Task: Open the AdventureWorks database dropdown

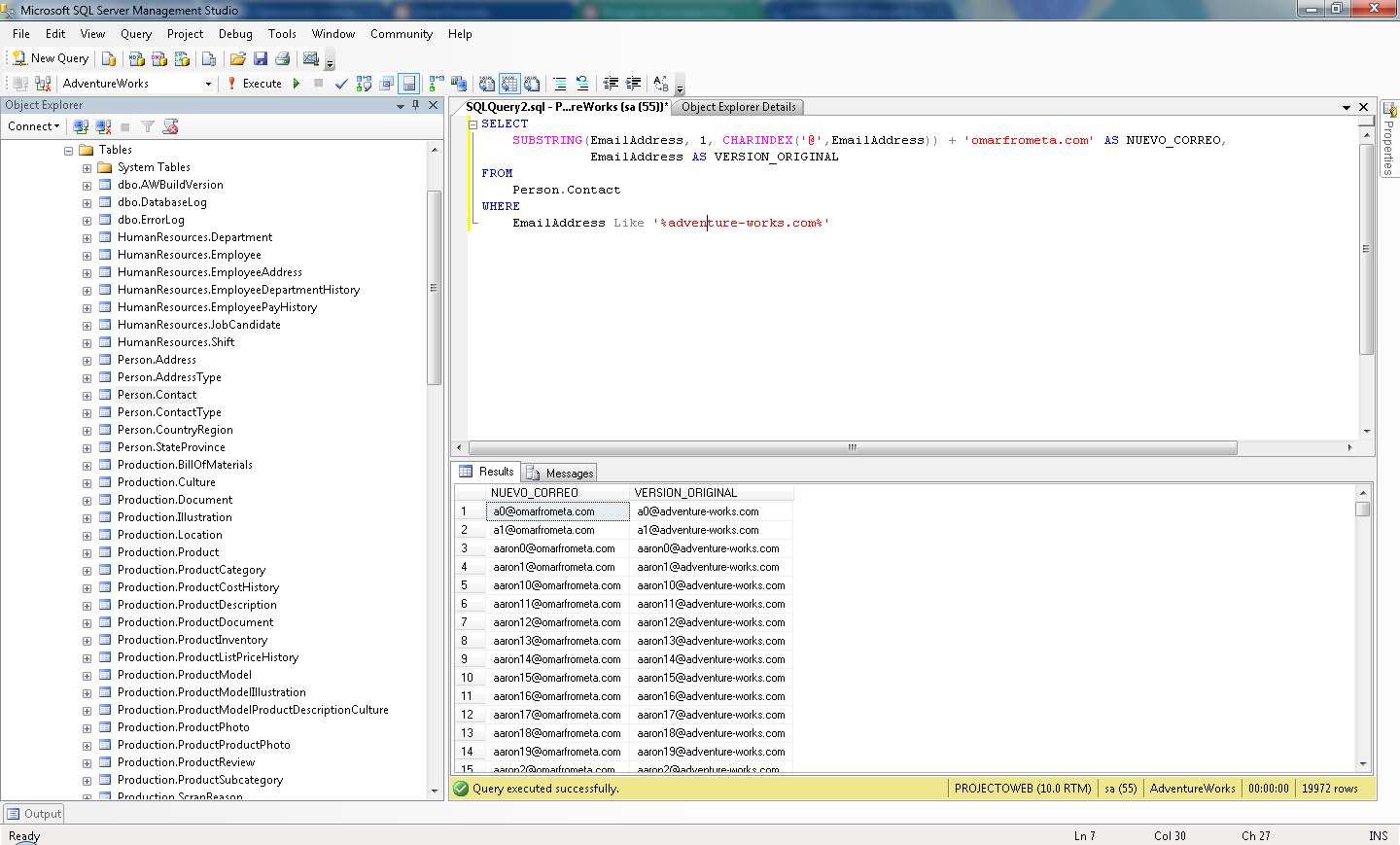Action: coord(208,84)
